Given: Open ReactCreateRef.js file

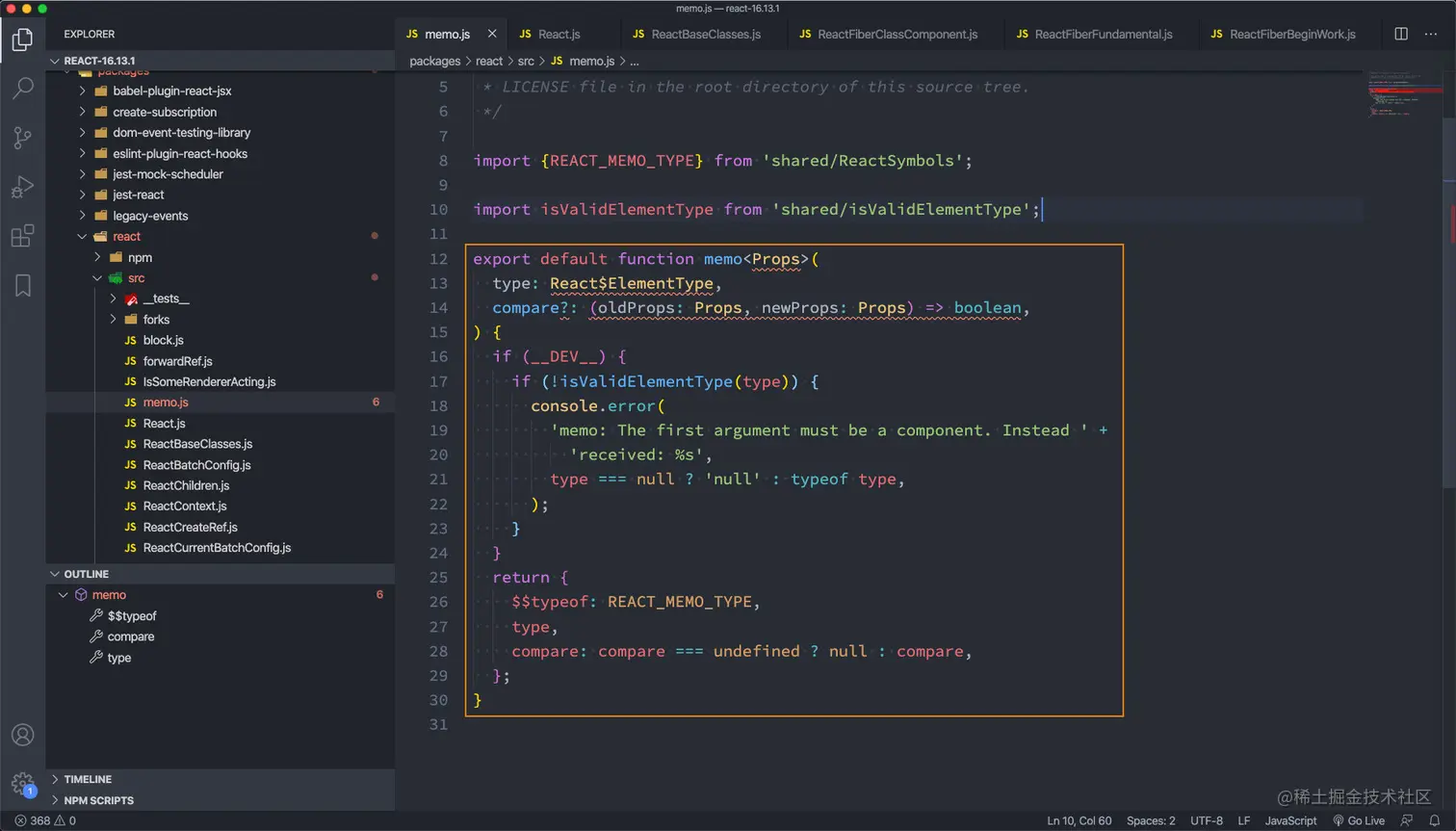Looking at the screenshot, I should tap(220, 527).
